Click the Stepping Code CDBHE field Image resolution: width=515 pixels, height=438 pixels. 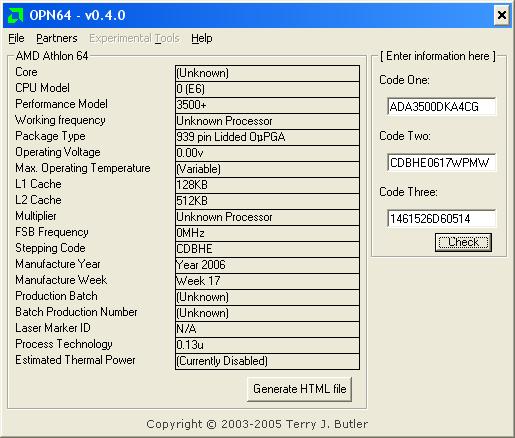pyautogui.click(x=267, y=249)
